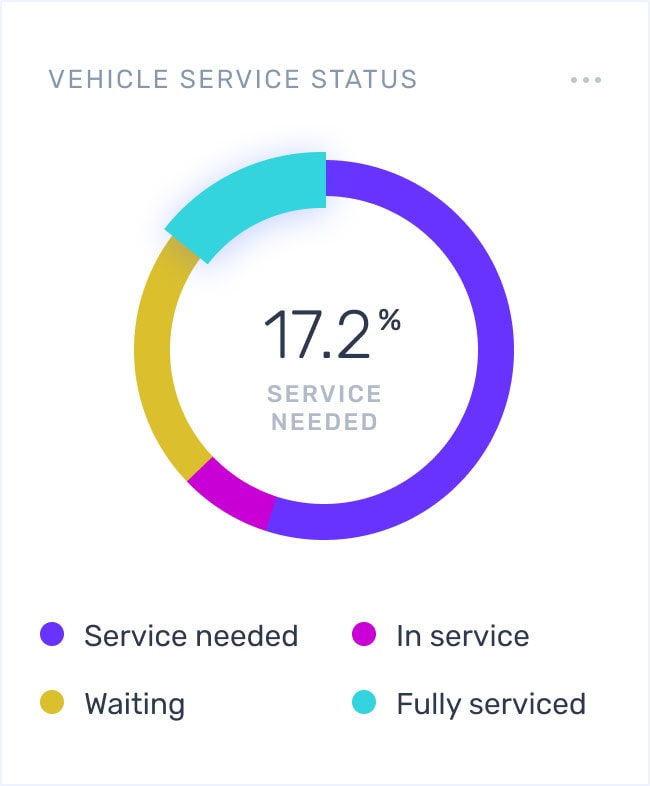Toggle the Fully serviced legend label
This screenshot has height=786, width=650.
click(x=491, y=703)
